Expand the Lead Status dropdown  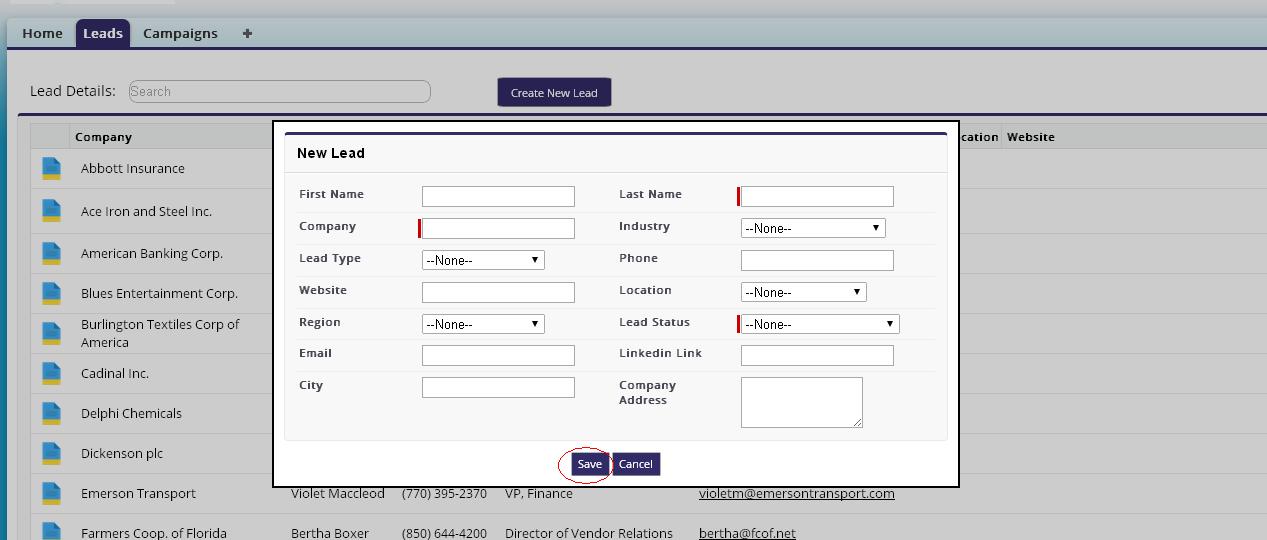(x=820, y=324)
